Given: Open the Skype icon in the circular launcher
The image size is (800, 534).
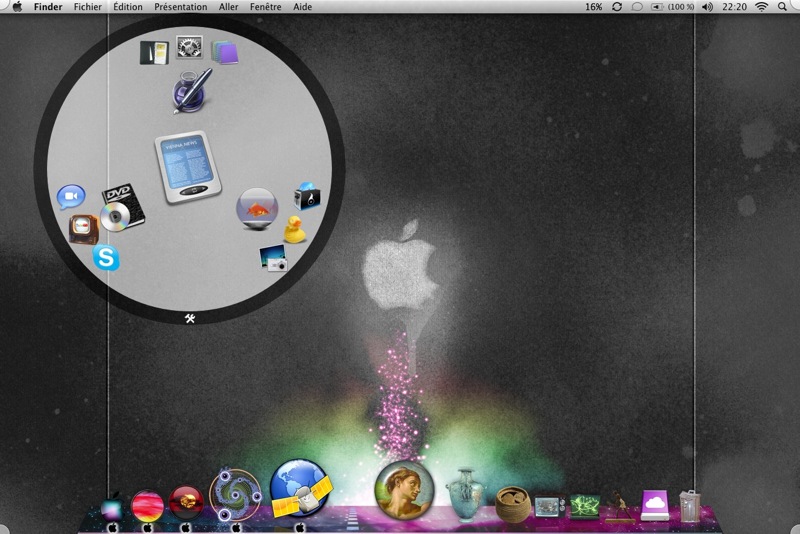Looking at the screenshot, I should click(x=106, y=258).
